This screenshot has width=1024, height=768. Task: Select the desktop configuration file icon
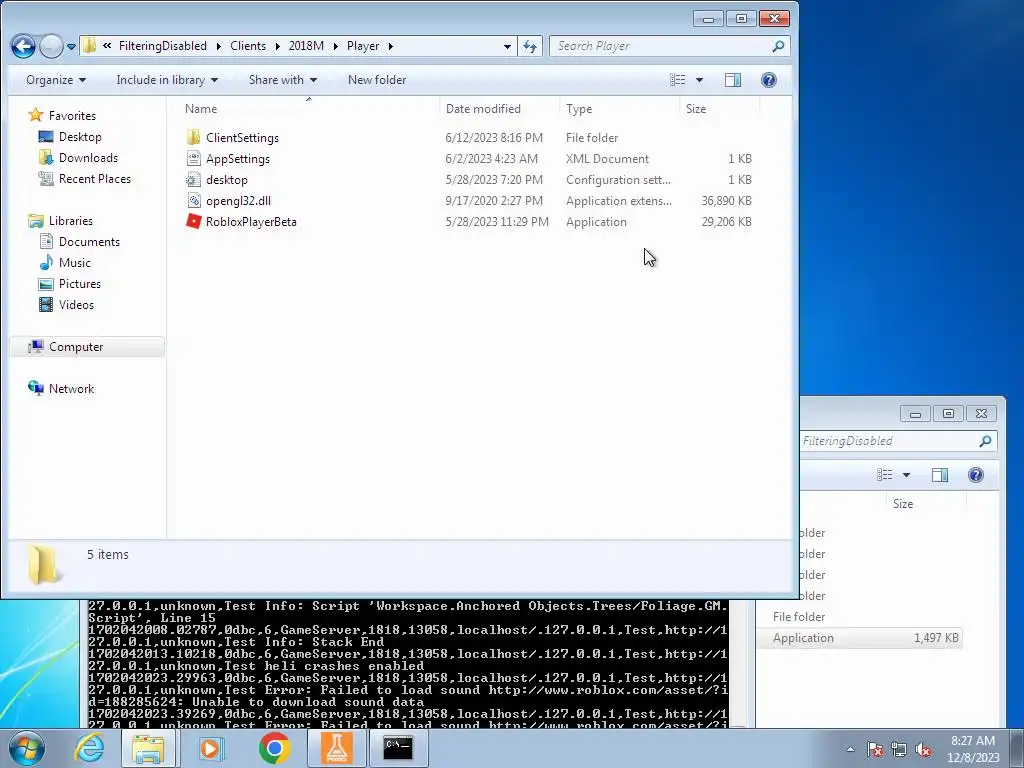193,180
